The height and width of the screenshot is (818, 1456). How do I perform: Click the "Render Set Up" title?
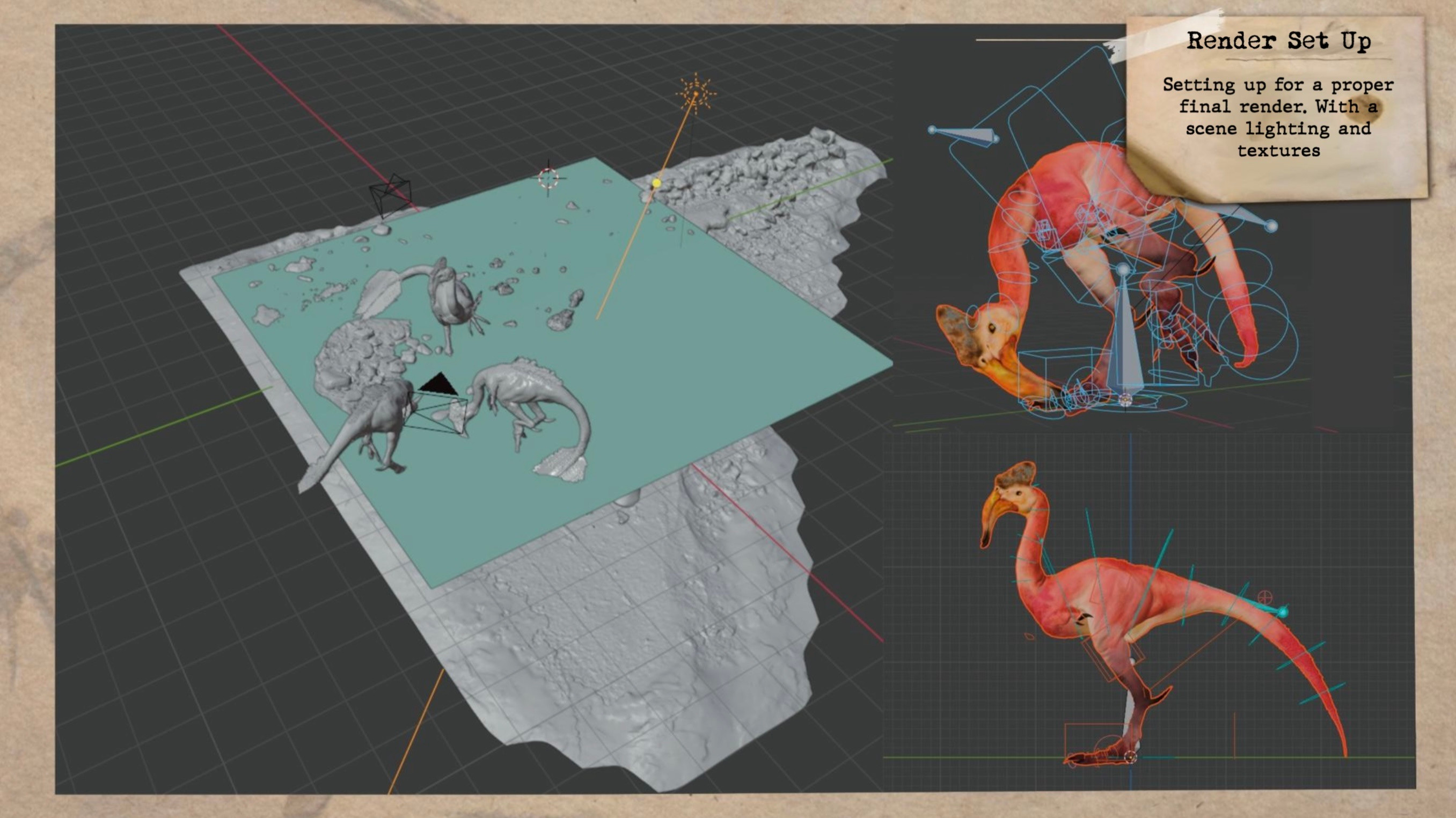pyautogui.click(x=1278, y=41)
